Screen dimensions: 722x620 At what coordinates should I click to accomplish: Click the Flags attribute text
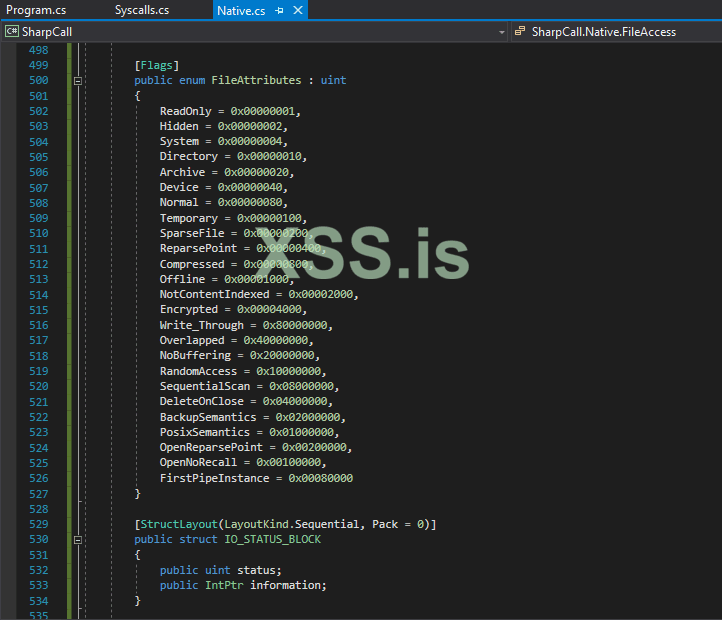point(157,65)
